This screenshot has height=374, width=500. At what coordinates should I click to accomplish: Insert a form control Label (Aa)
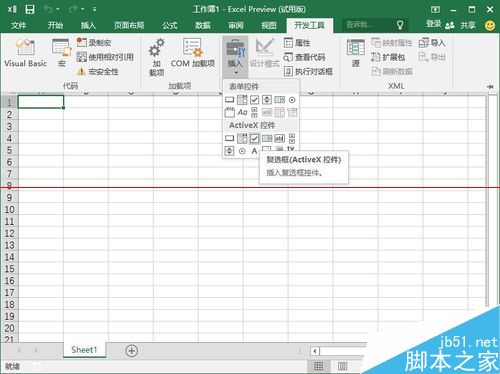coord(242,112)
